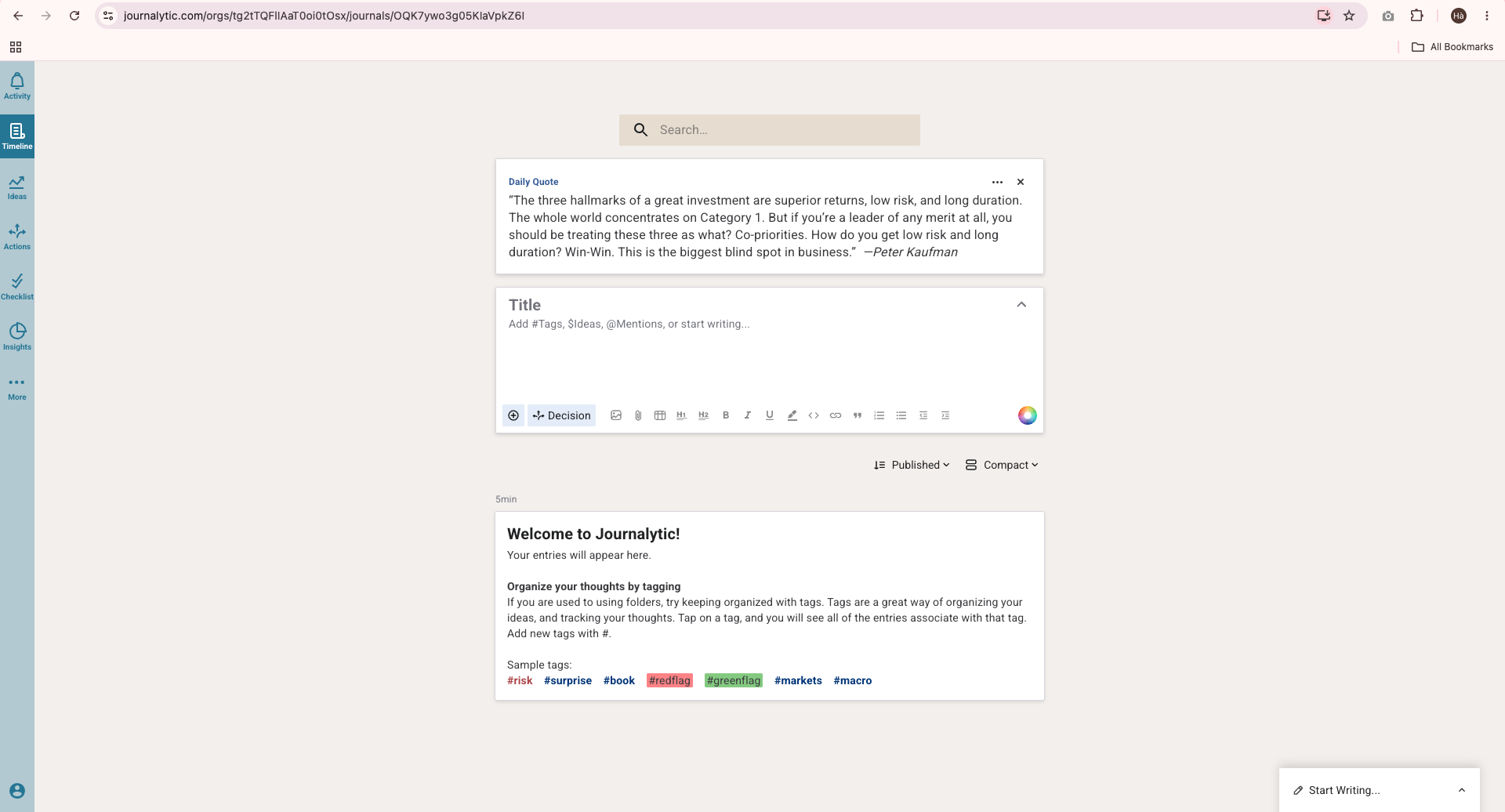Toggle underline formatting
Screen dimensions: 1505x812
(x=770, y=415)
